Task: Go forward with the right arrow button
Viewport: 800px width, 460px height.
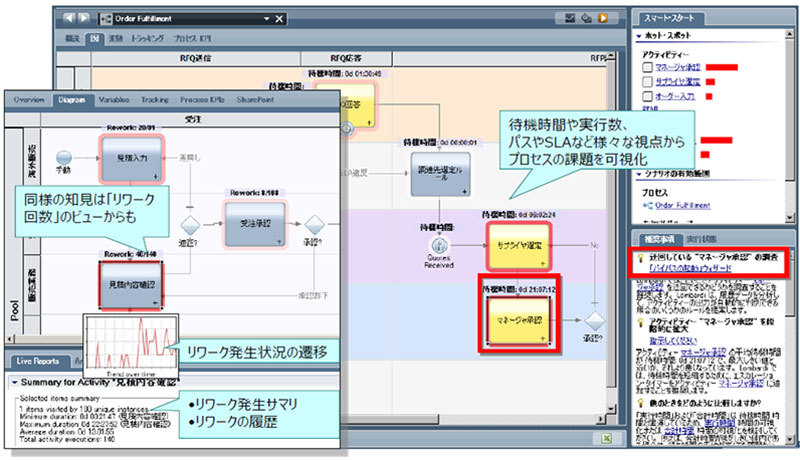Action: point(84,18)
